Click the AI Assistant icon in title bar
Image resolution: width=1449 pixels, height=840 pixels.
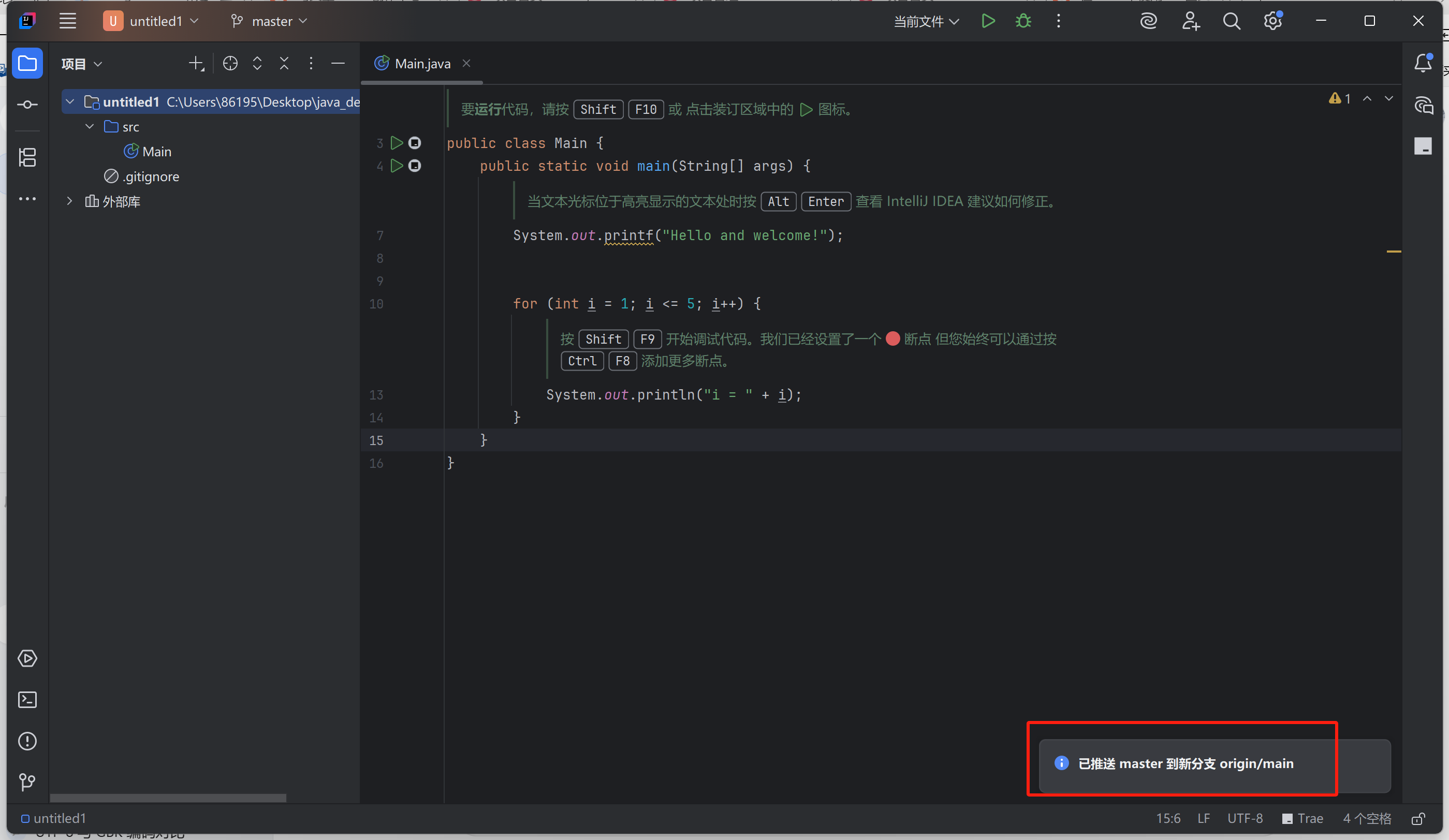(1148, 21)
